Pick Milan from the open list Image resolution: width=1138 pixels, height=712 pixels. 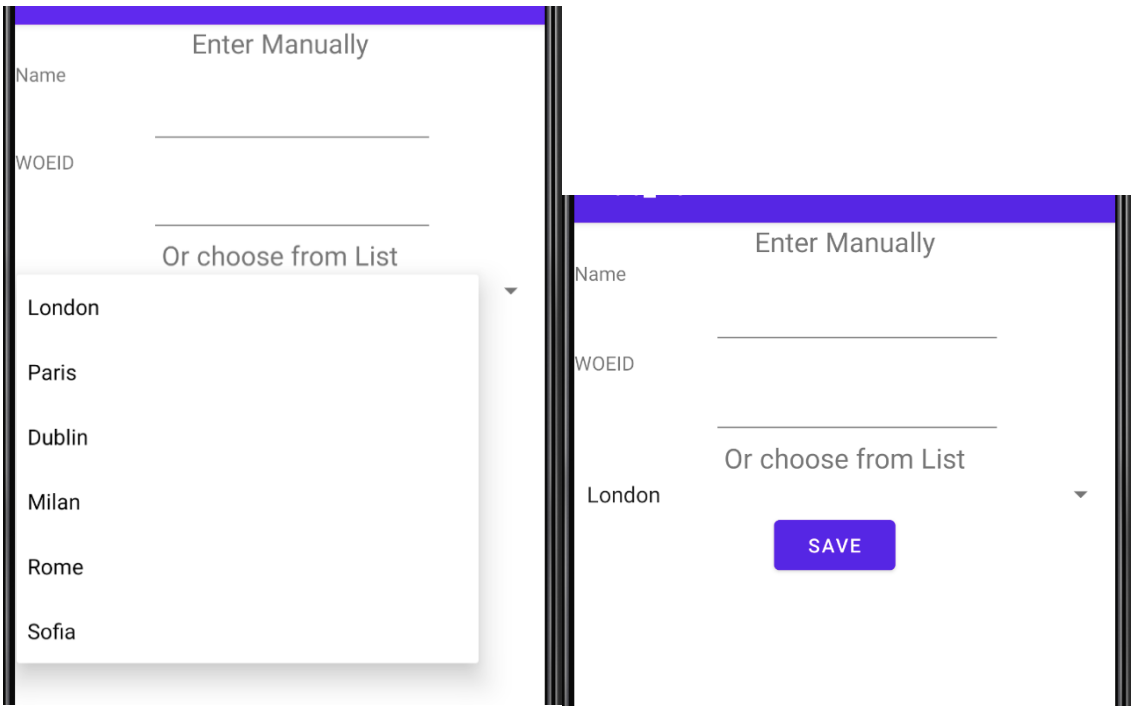point(55,502)
